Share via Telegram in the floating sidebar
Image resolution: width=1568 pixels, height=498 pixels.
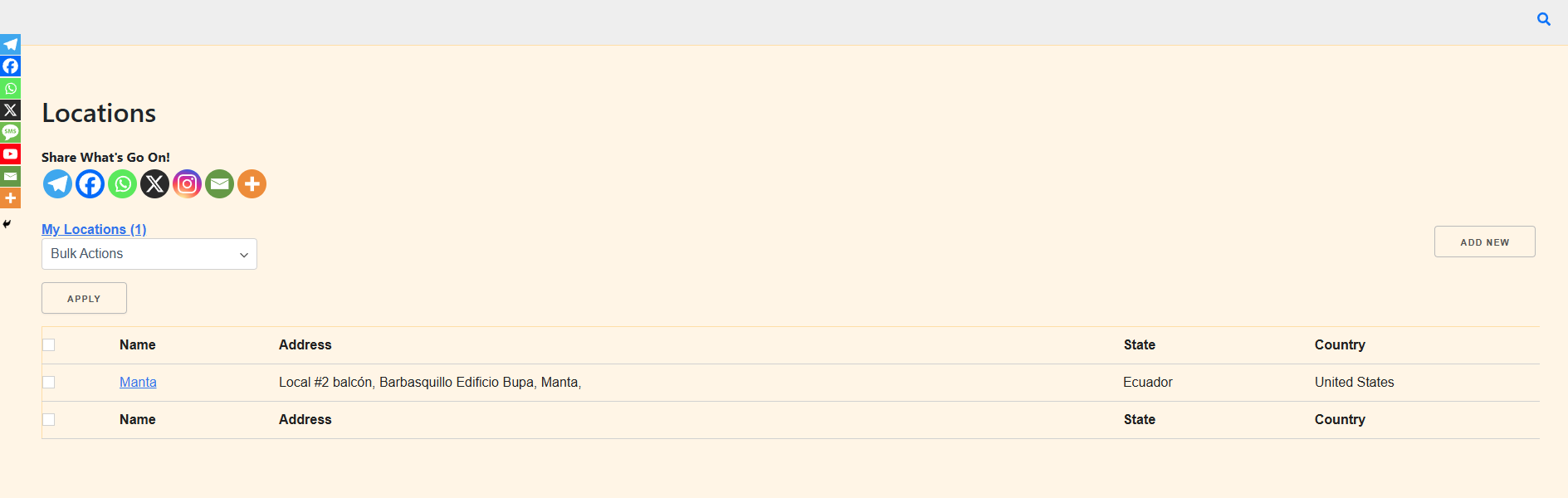click(x=10, y=44)
